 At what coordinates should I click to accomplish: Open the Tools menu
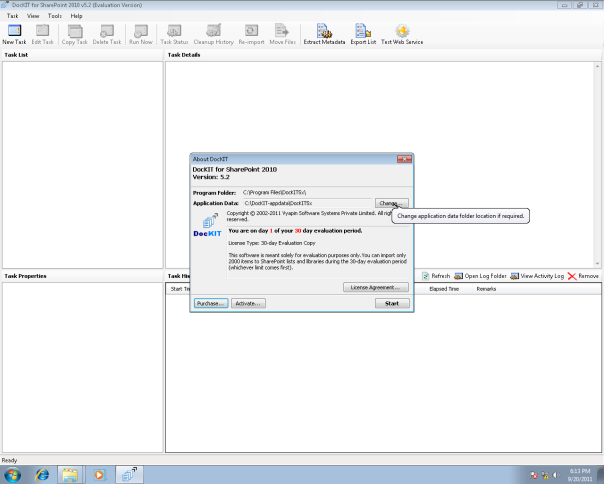(55, 16)
